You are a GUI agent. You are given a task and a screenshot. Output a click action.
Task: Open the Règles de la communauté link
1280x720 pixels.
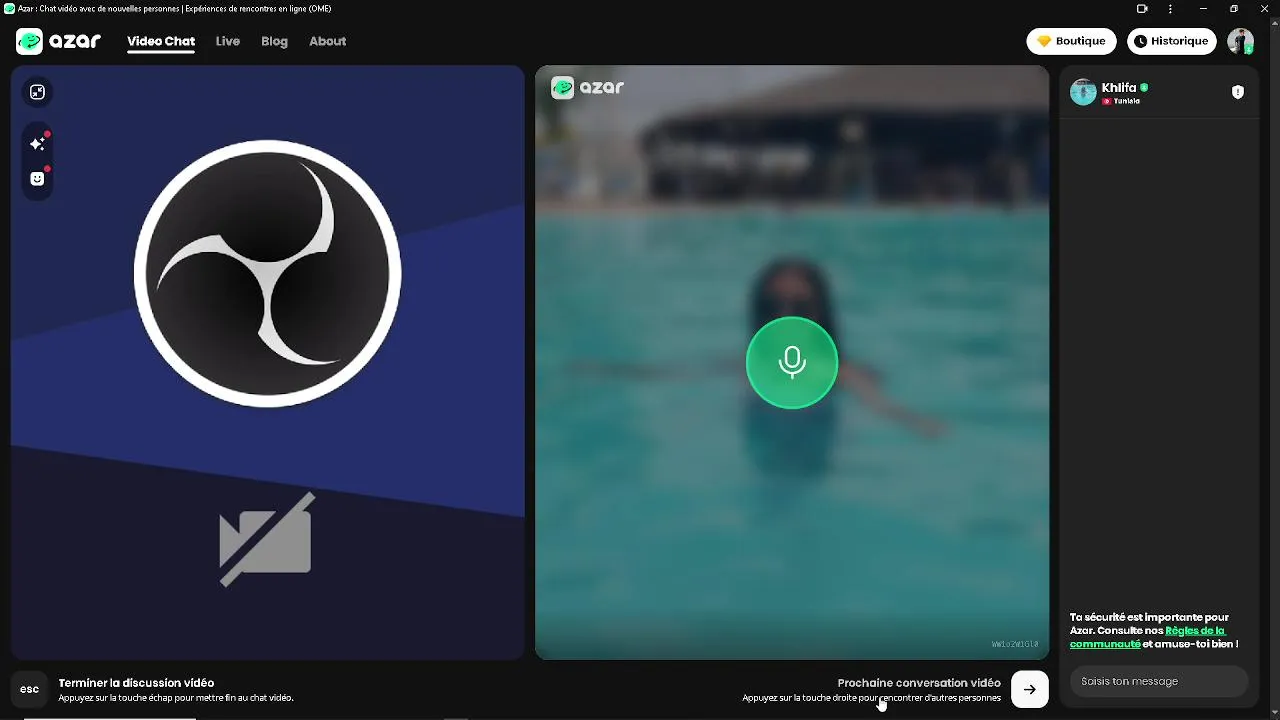1148,637
